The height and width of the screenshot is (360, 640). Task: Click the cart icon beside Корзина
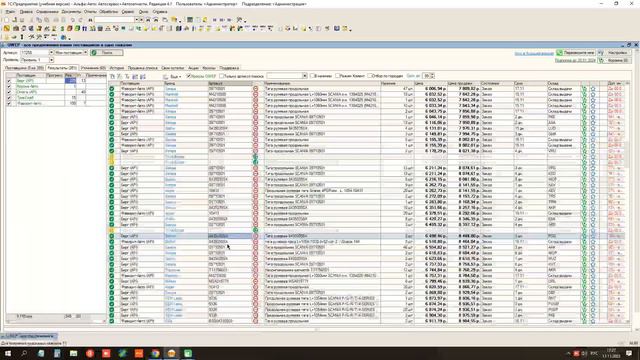click(601, 60)
